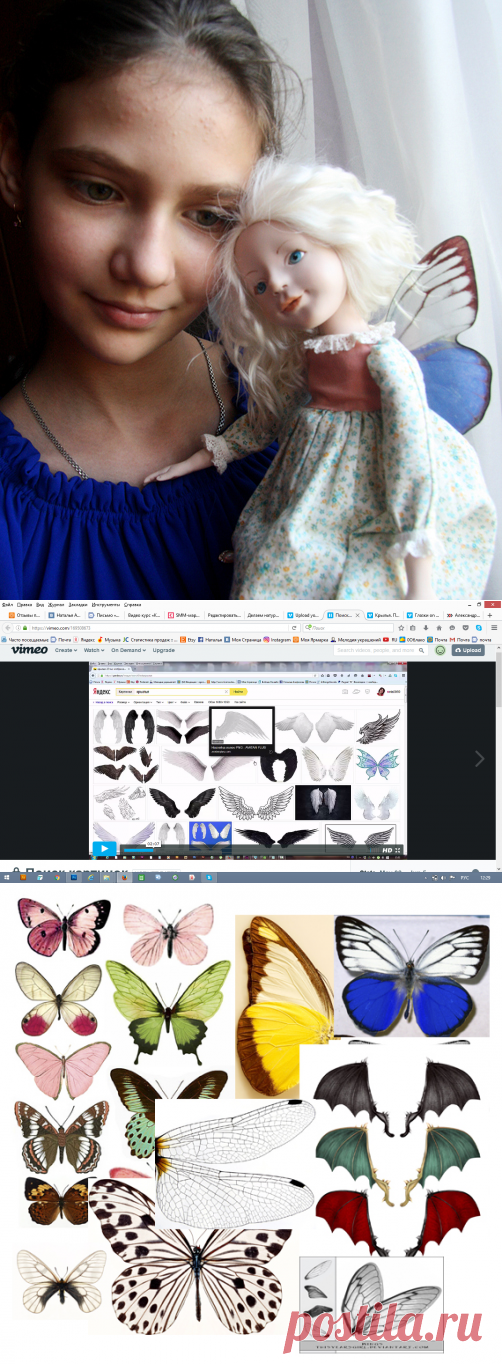Click the green user avatar icon
The width and height of the screenshot is (502, 1364).
[440, 650]
